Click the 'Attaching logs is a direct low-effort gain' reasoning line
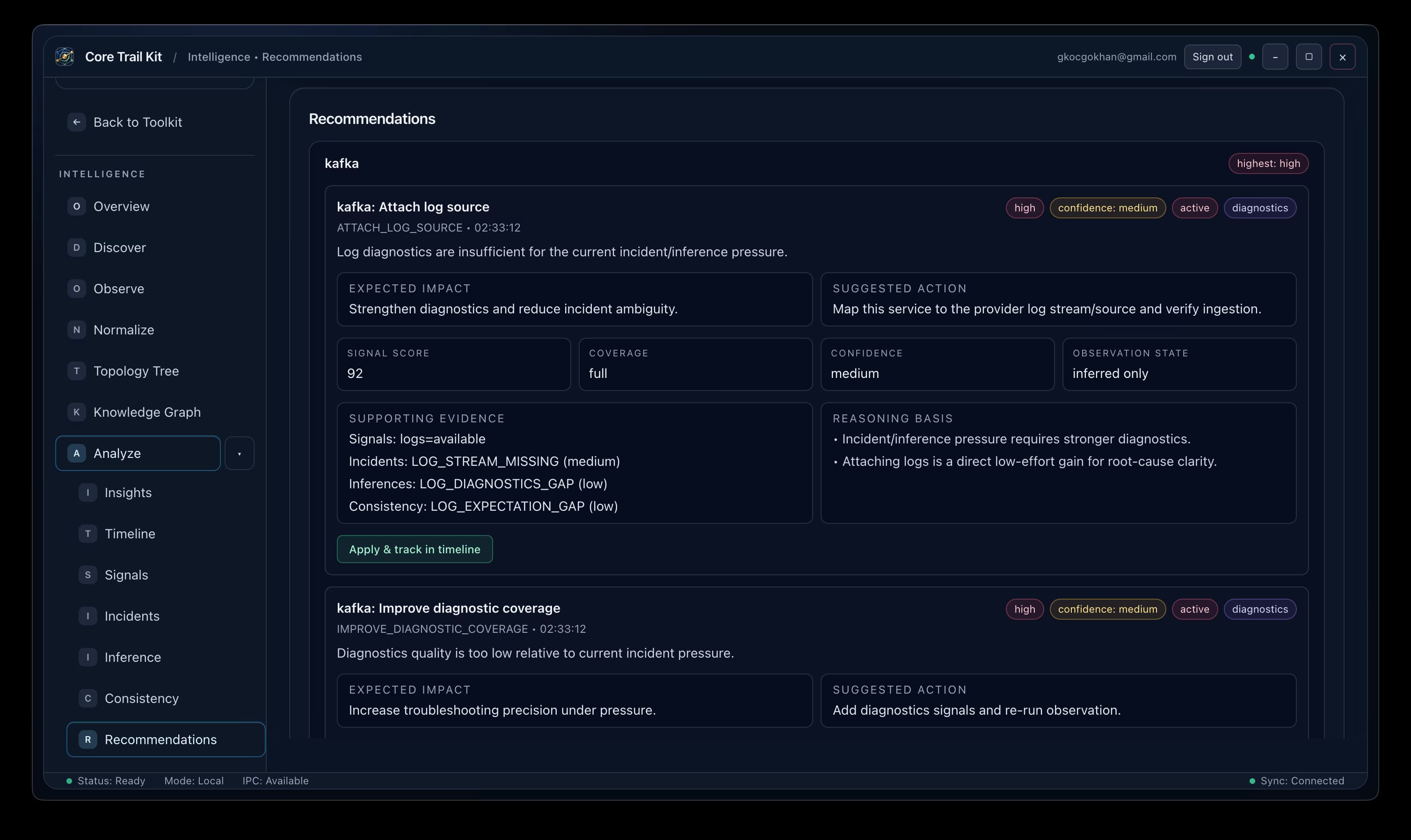Screen dimensions: 1411x840 click(1029, 462)
